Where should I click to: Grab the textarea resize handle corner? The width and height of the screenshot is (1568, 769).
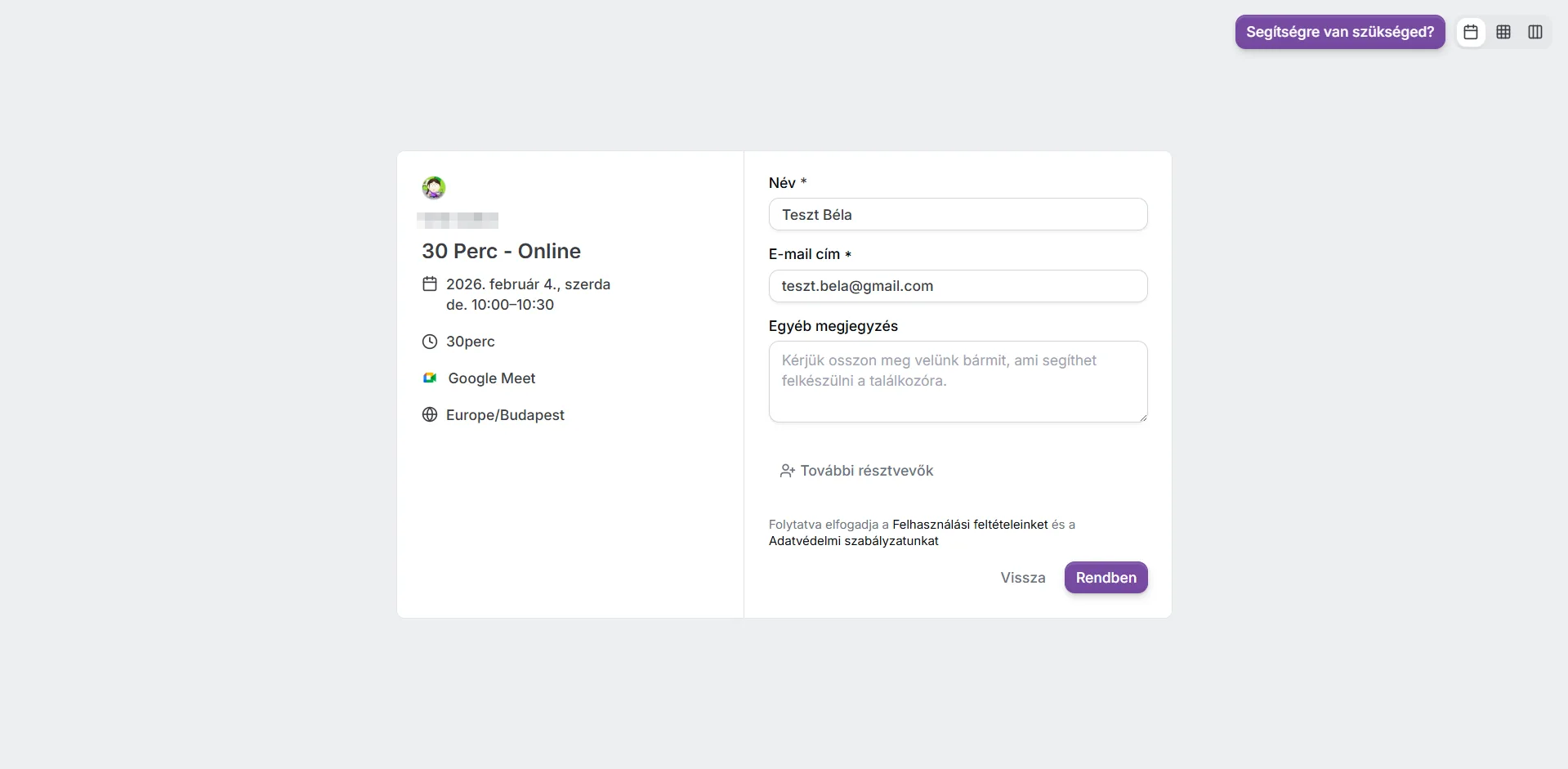pos(1143,418)
